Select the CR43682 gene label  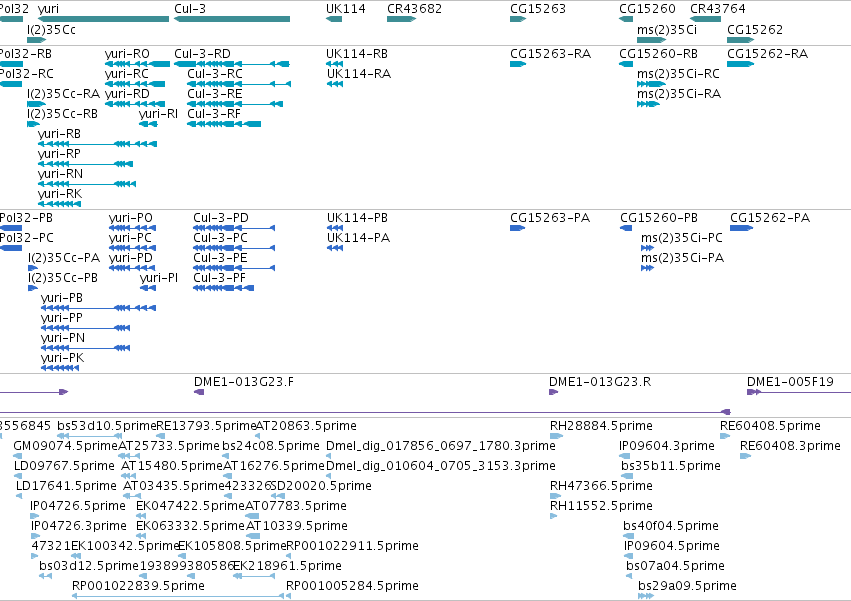pos(414,9)
